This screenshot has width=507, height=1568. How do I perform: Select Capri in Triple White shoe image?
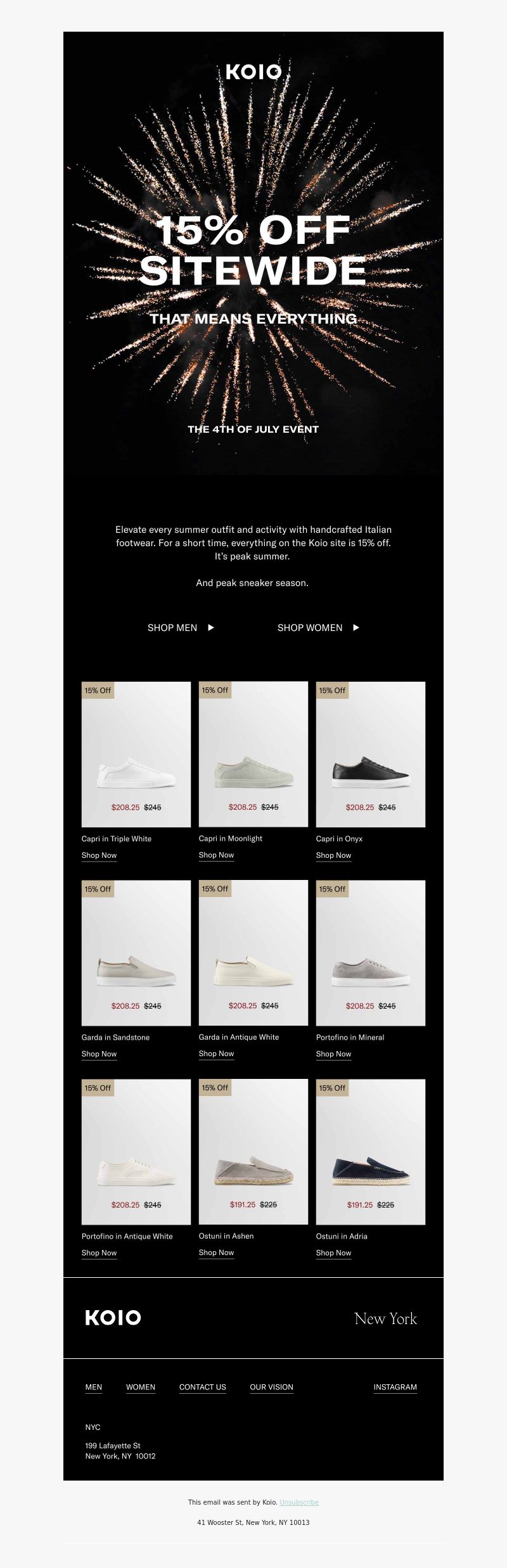point(136,755)
